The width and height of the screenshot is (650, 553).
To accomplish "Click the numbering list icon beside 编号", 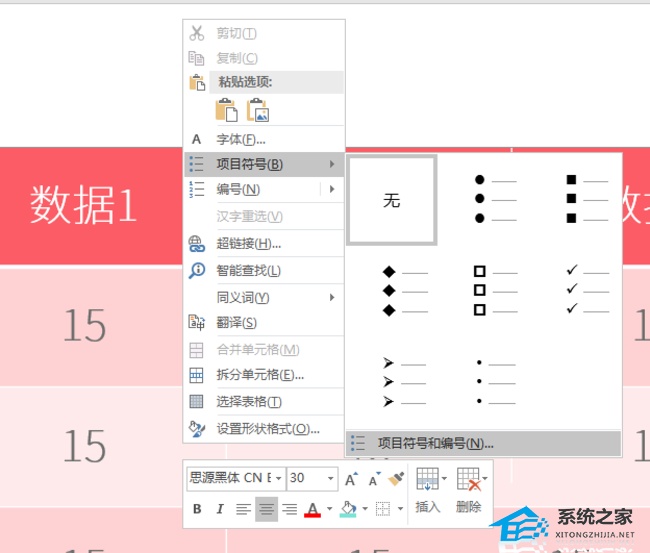I will (x=196, y=189).
